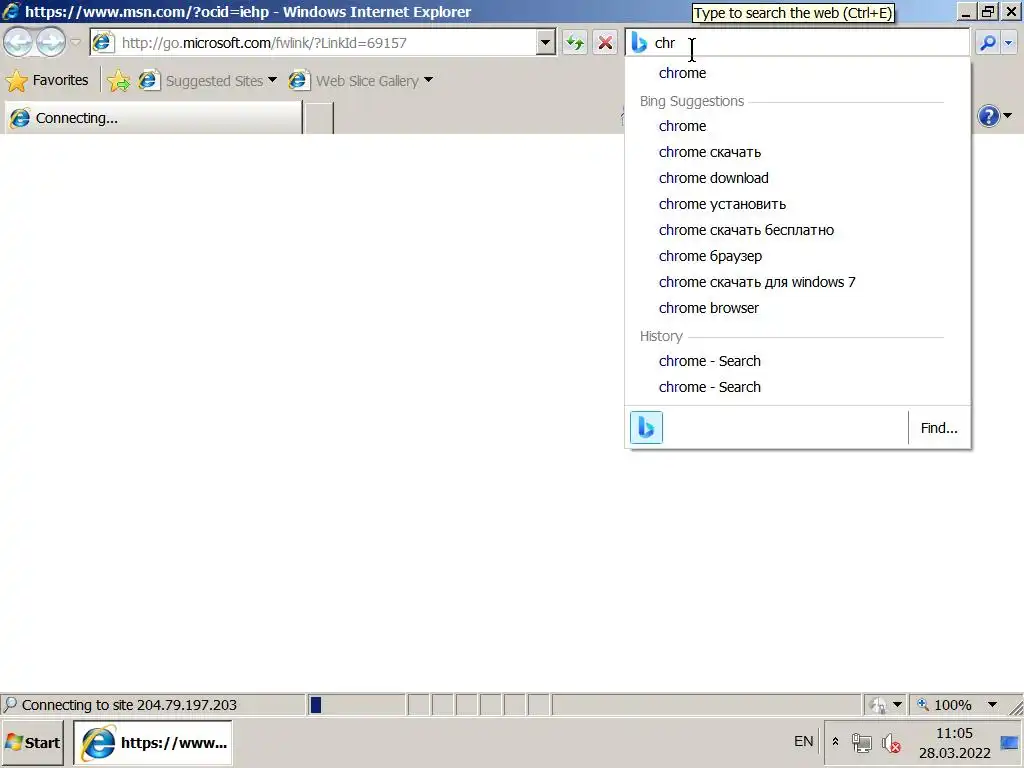Click the Back navigation arrow

pyautogui.click(x=18, y=43)
